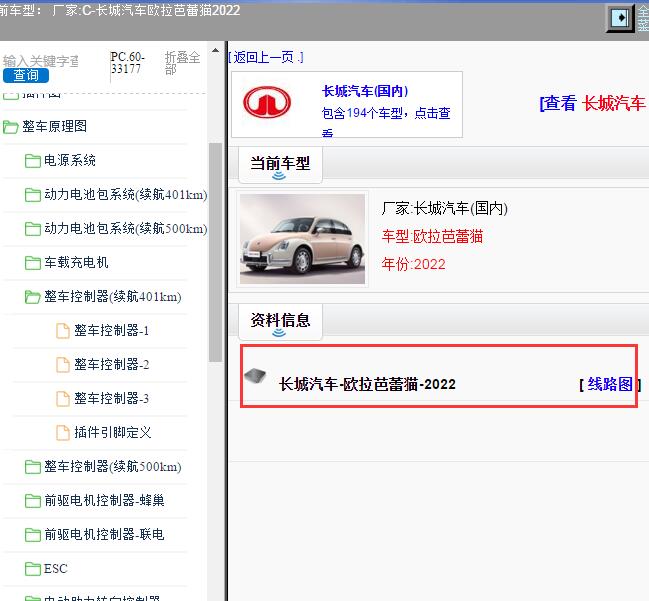This screenshot has width=649, height=601.
Task: Expand 前驱电机控制器-蜂巢 folder
Action: pos(104,501)
